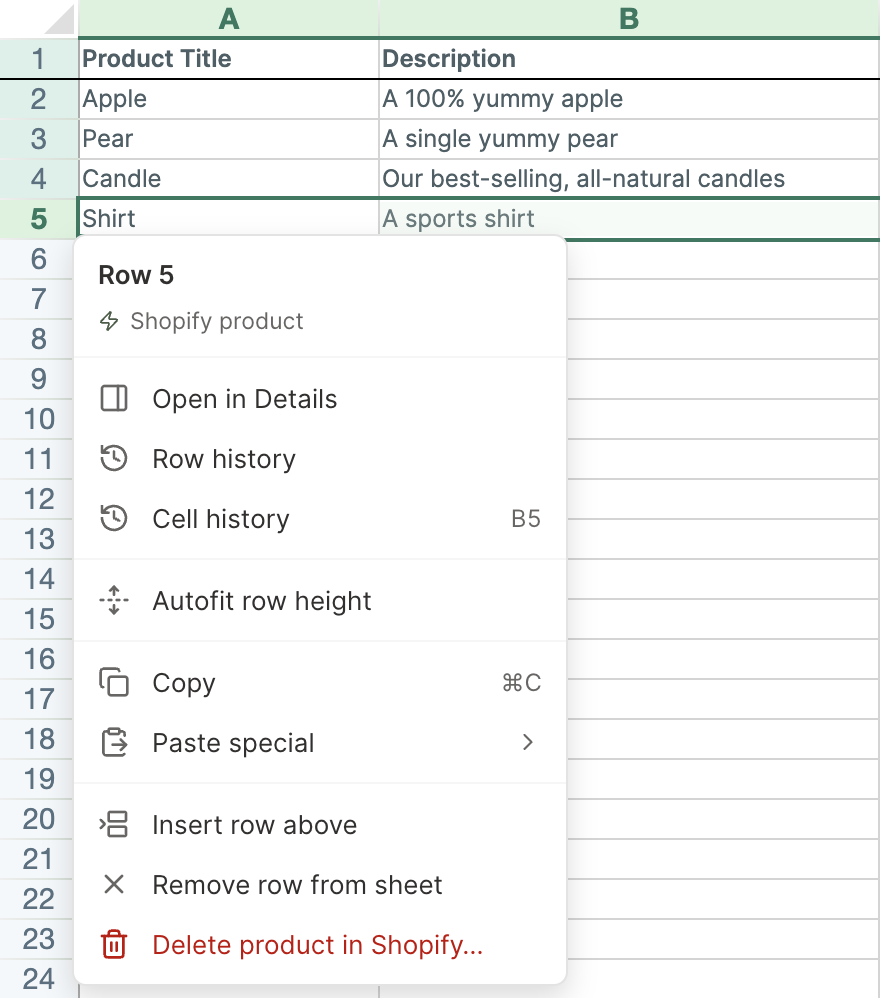Select row 3 header

[x=38, y=139]
